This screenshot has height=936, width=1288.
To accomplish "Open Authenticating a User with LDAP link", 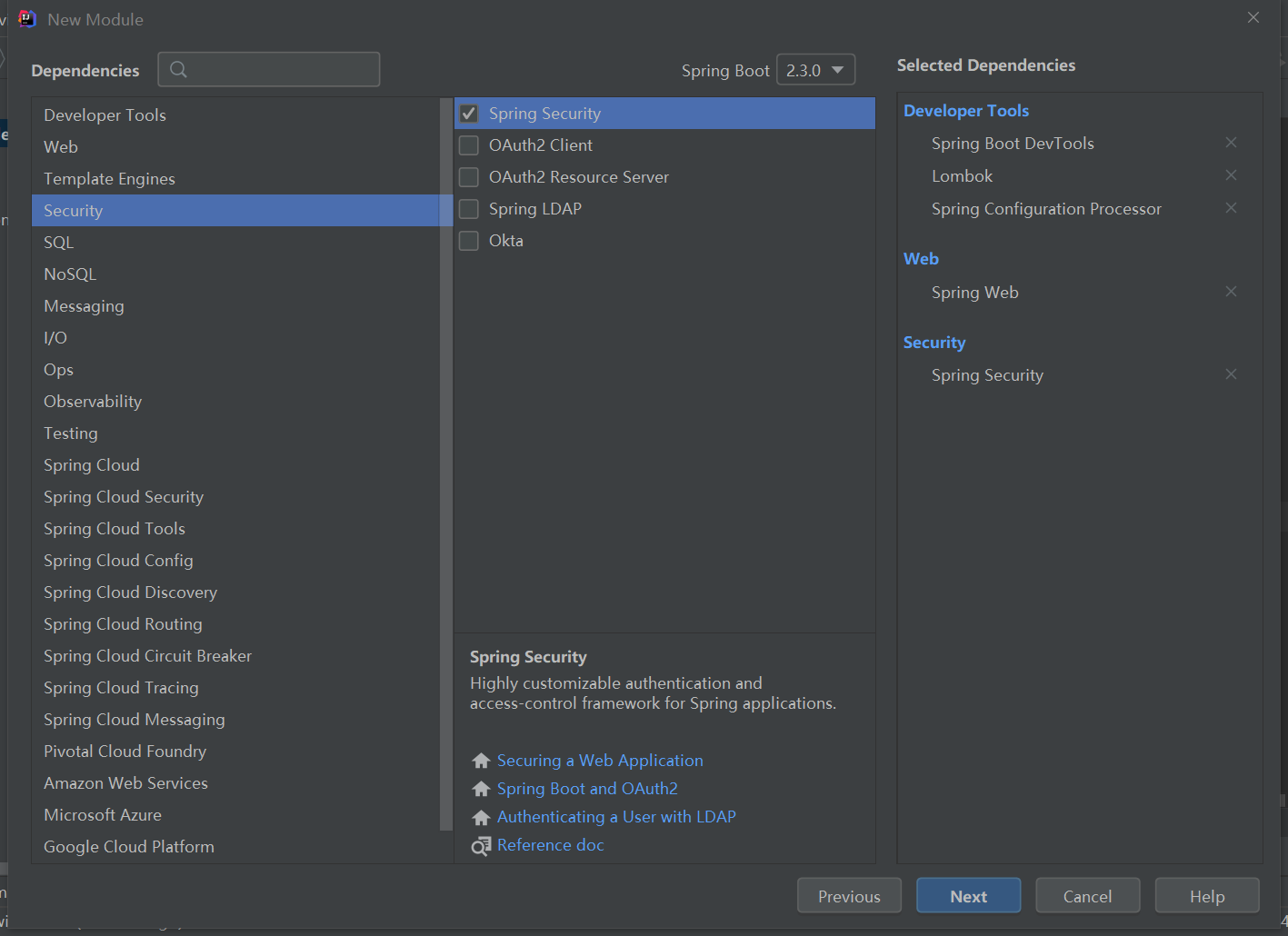I will [x=616, y=817].
